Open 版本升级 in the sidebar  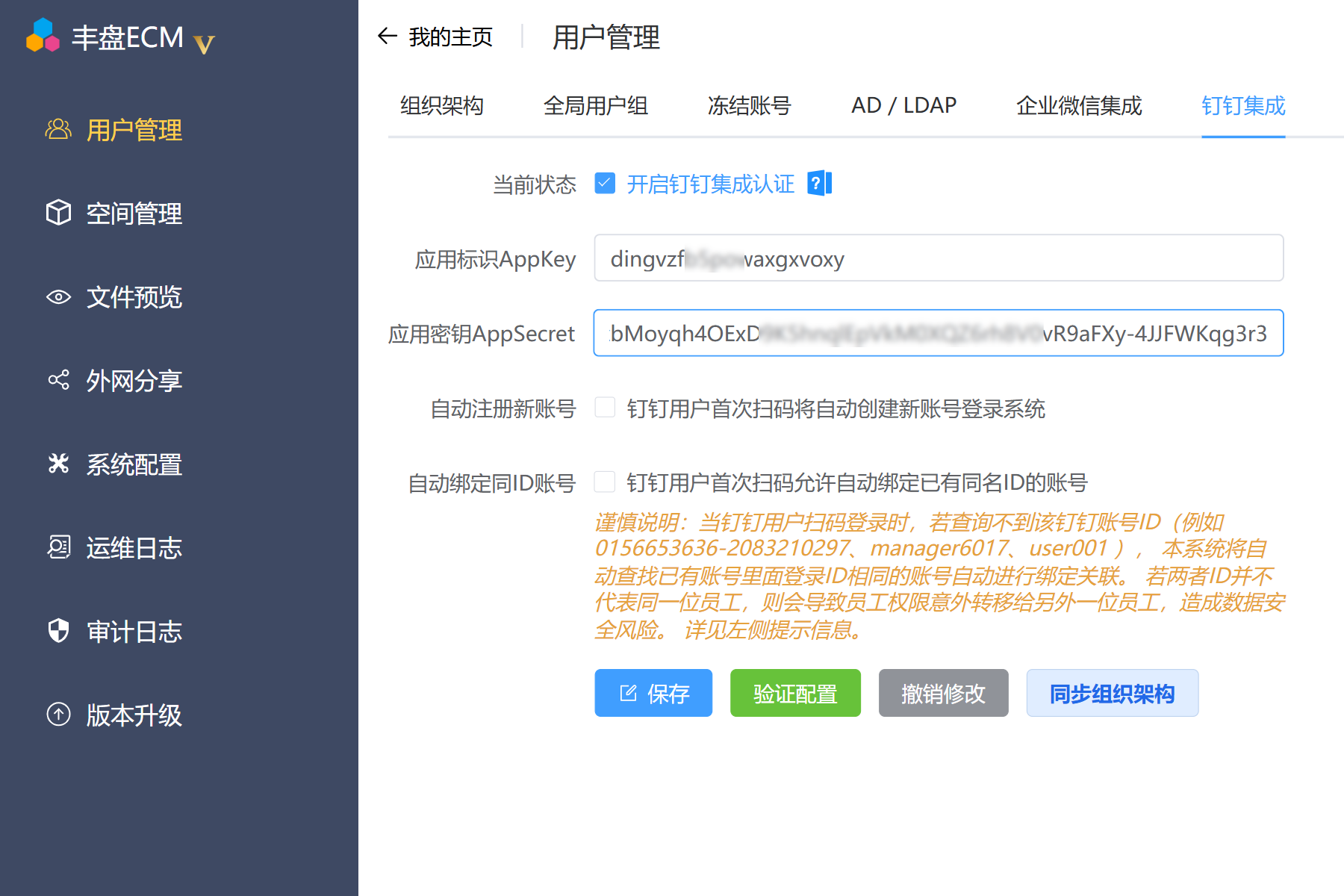point(134,715)
